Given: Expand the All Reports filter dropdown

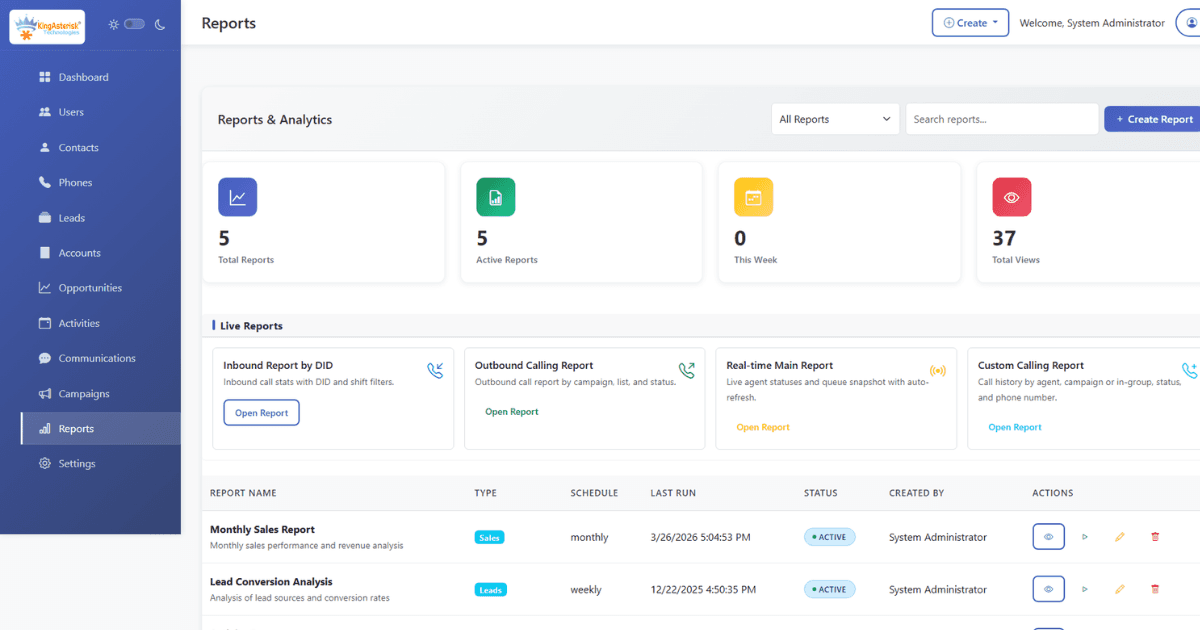Looking at the screenshot, I should pyautogui.click(x=835, y=119).
